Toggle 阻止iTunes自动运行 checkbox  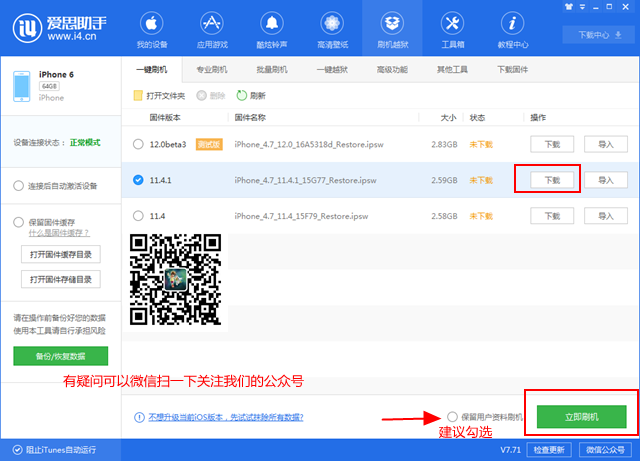coord(18,450)
